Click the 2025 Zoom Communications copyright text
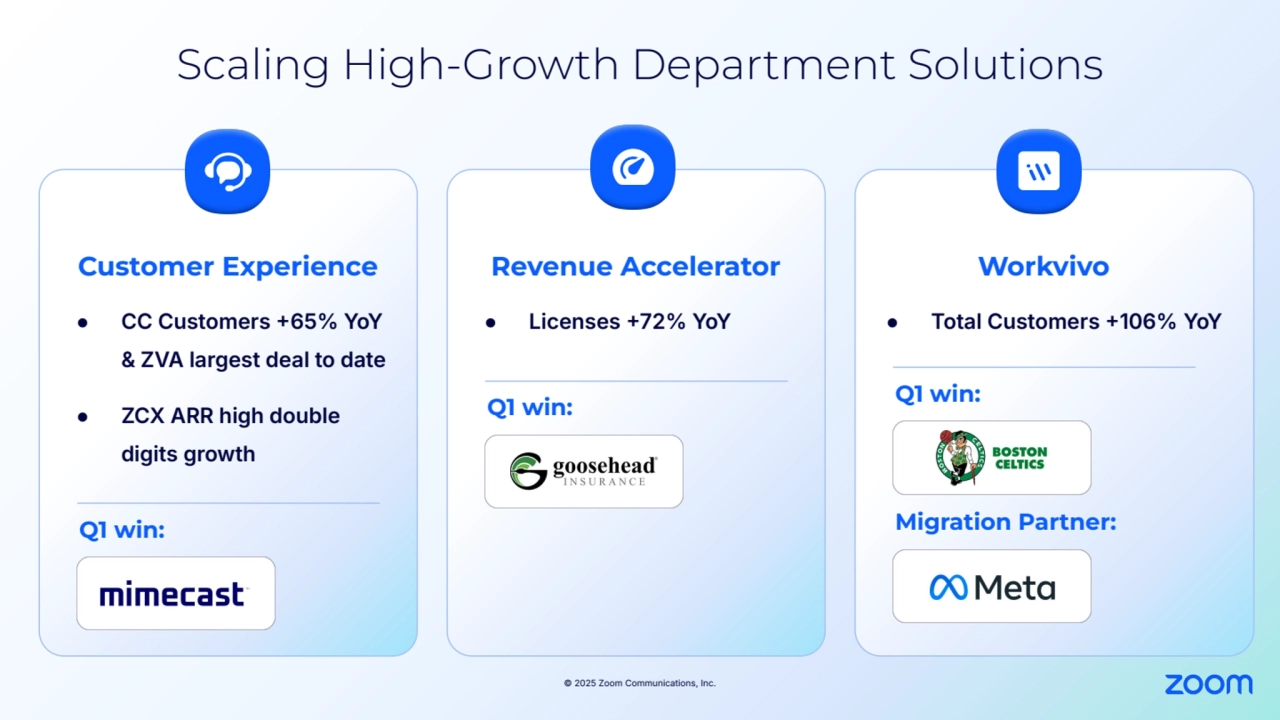 point(640,683)
